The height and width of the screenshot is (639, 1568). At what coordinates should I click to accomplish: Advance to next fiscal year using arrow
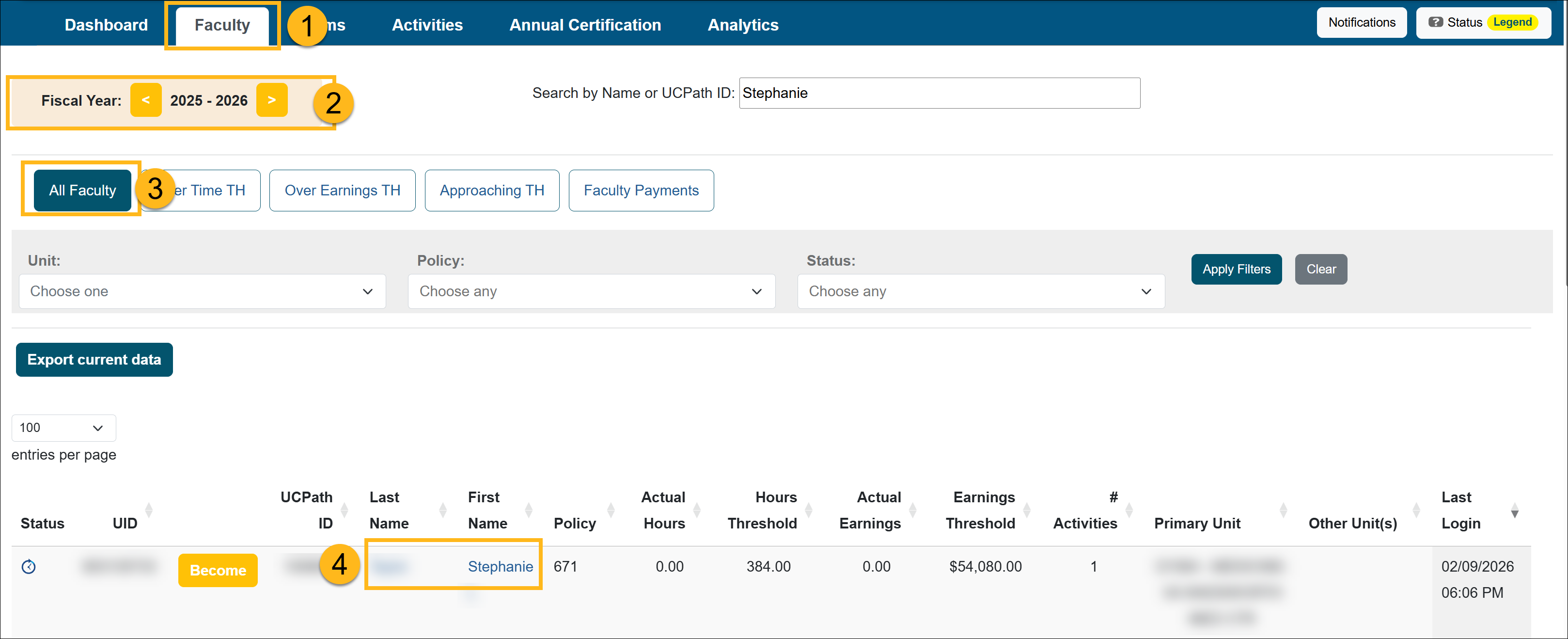pyautogui.click(x=272, y=100)
